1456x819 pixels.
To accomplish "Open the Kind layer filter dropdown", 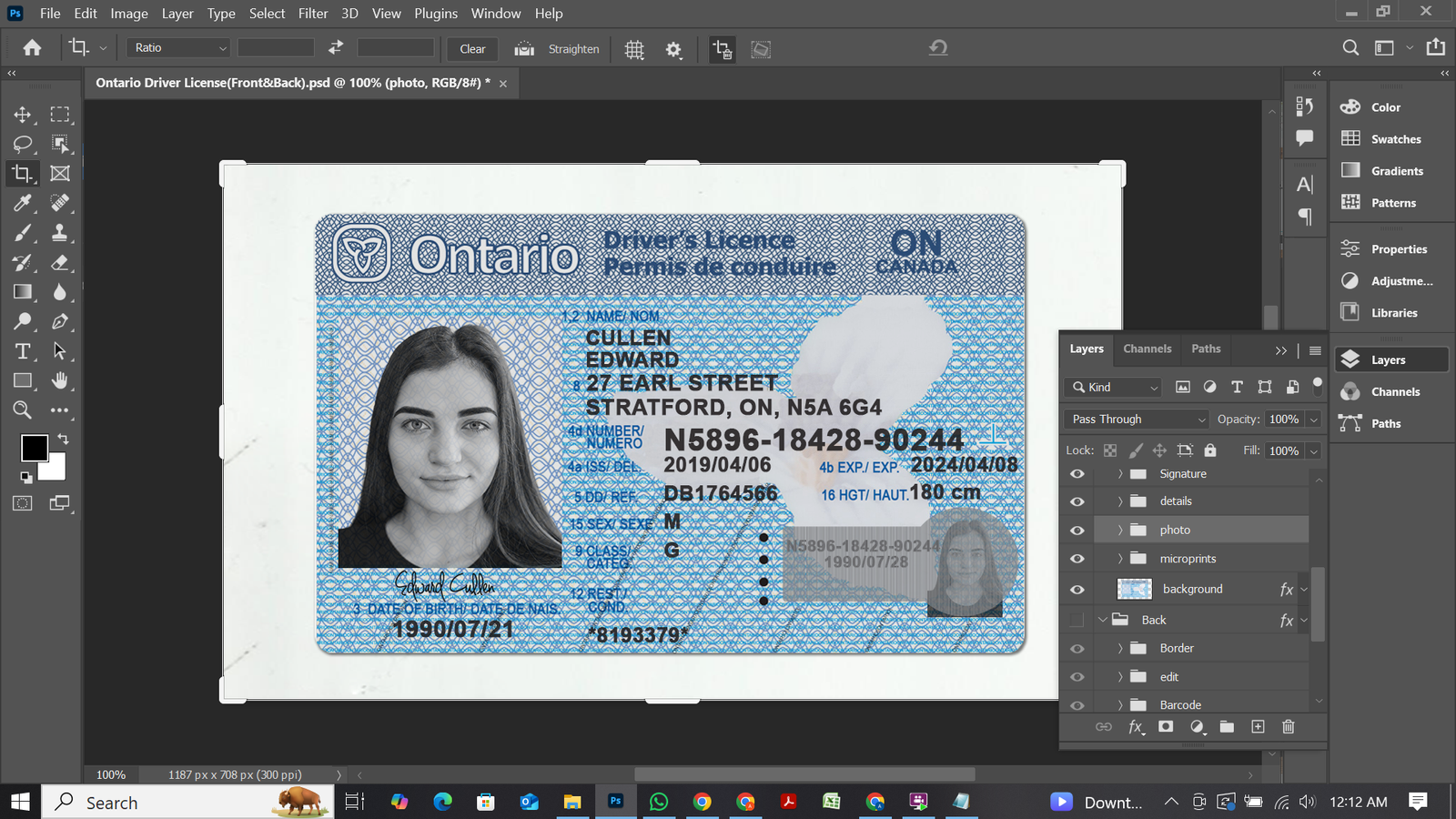I will 1114,387.
